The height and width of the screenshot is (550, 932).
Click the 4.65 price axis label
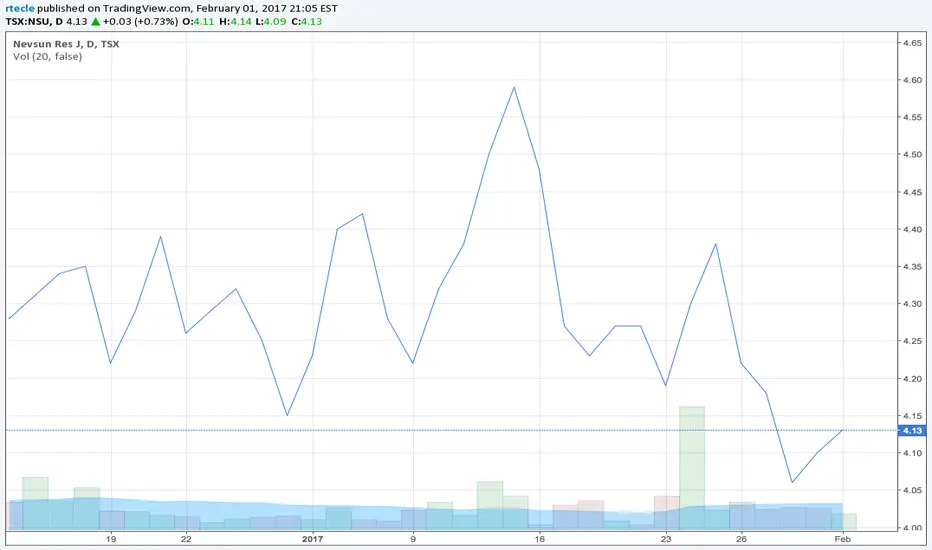point(912,43)
